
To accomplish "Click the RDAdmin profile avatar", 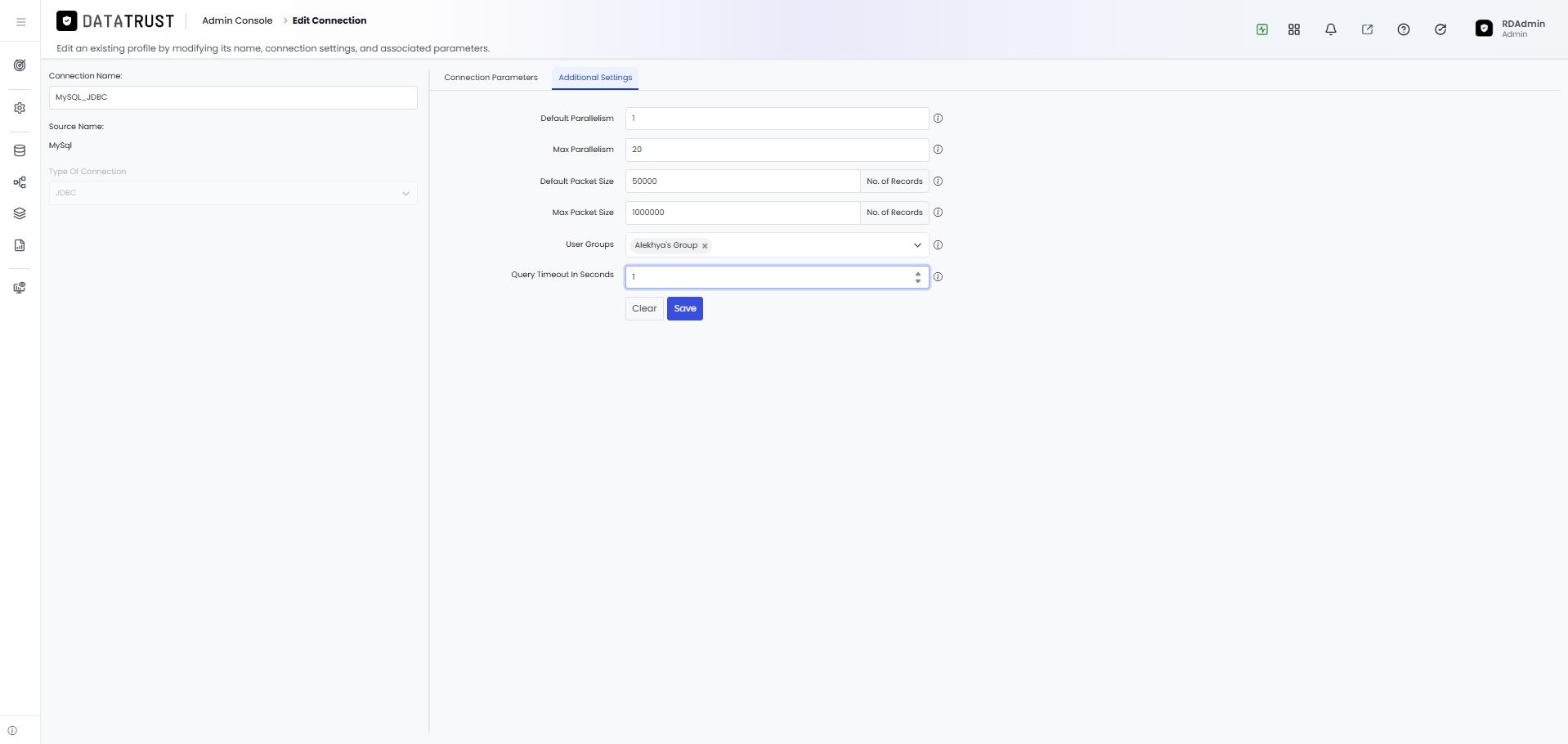I will tap(1484, 29).
